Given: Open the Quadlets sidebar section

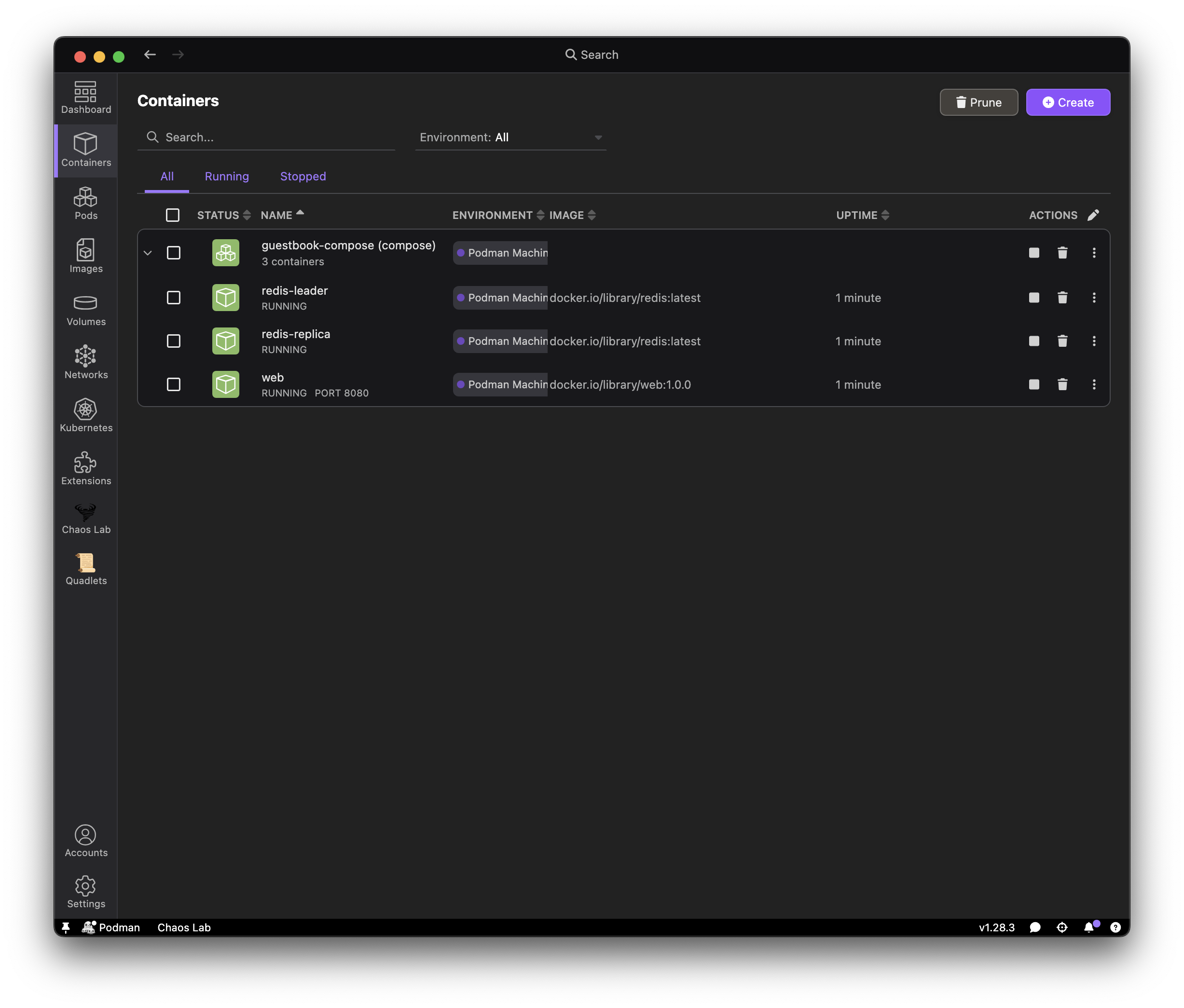Looking at the screenshot, I should [86, 570].
